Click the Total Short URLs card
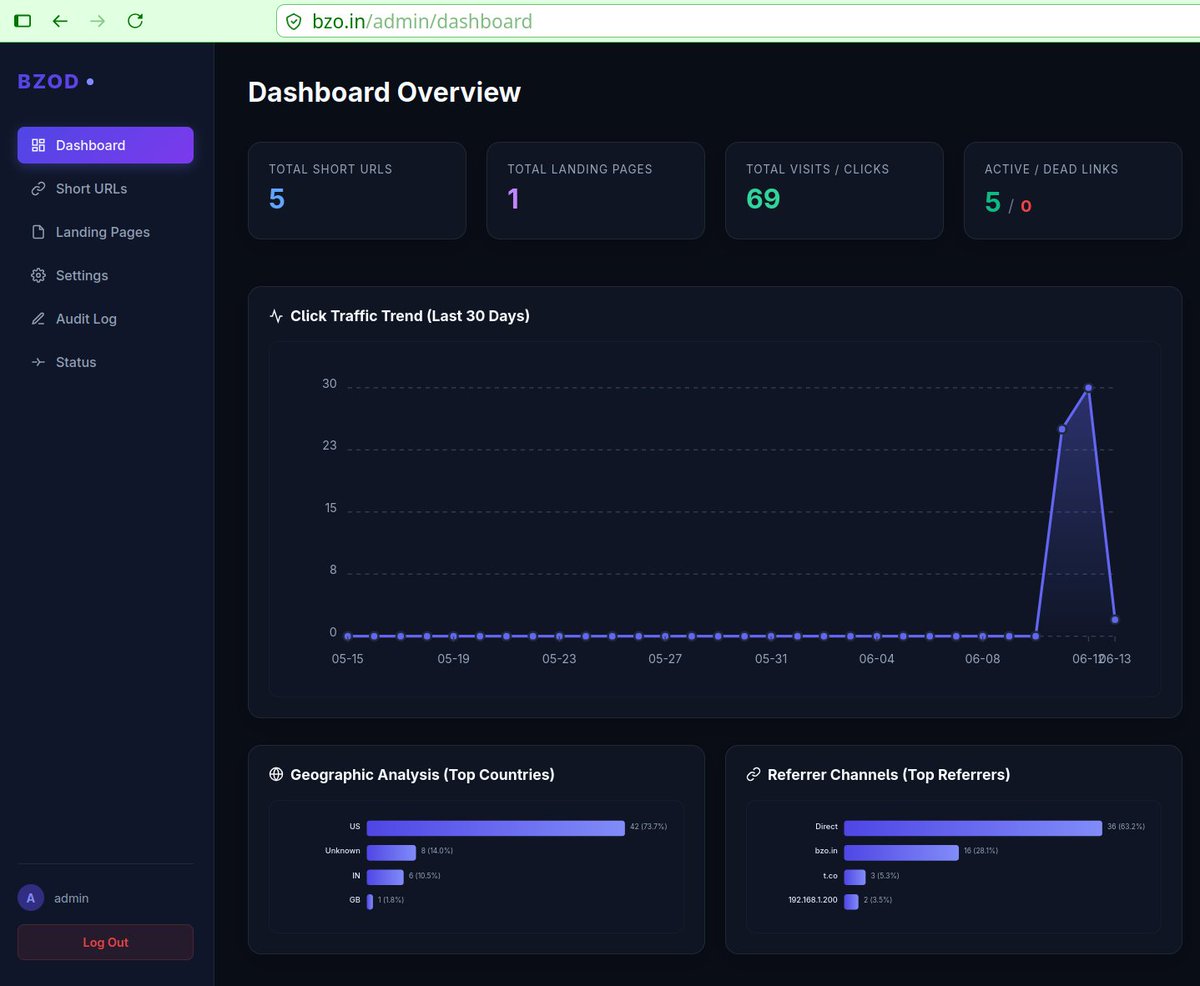Image resolution: width=1200 pixels, height=986 pixels. click(357, 190)
